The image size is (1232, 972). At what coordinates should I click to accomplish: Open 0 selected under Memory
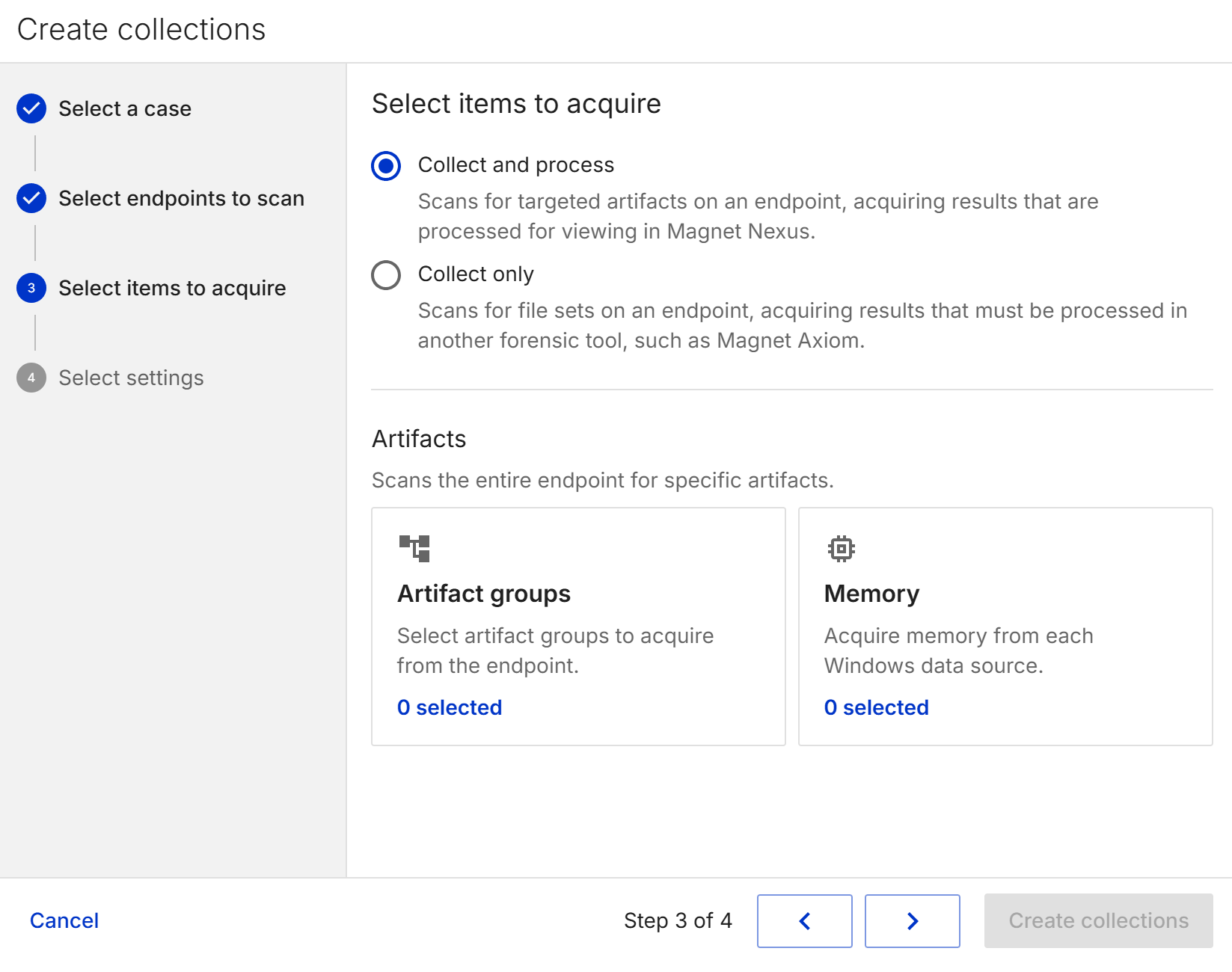876,707
